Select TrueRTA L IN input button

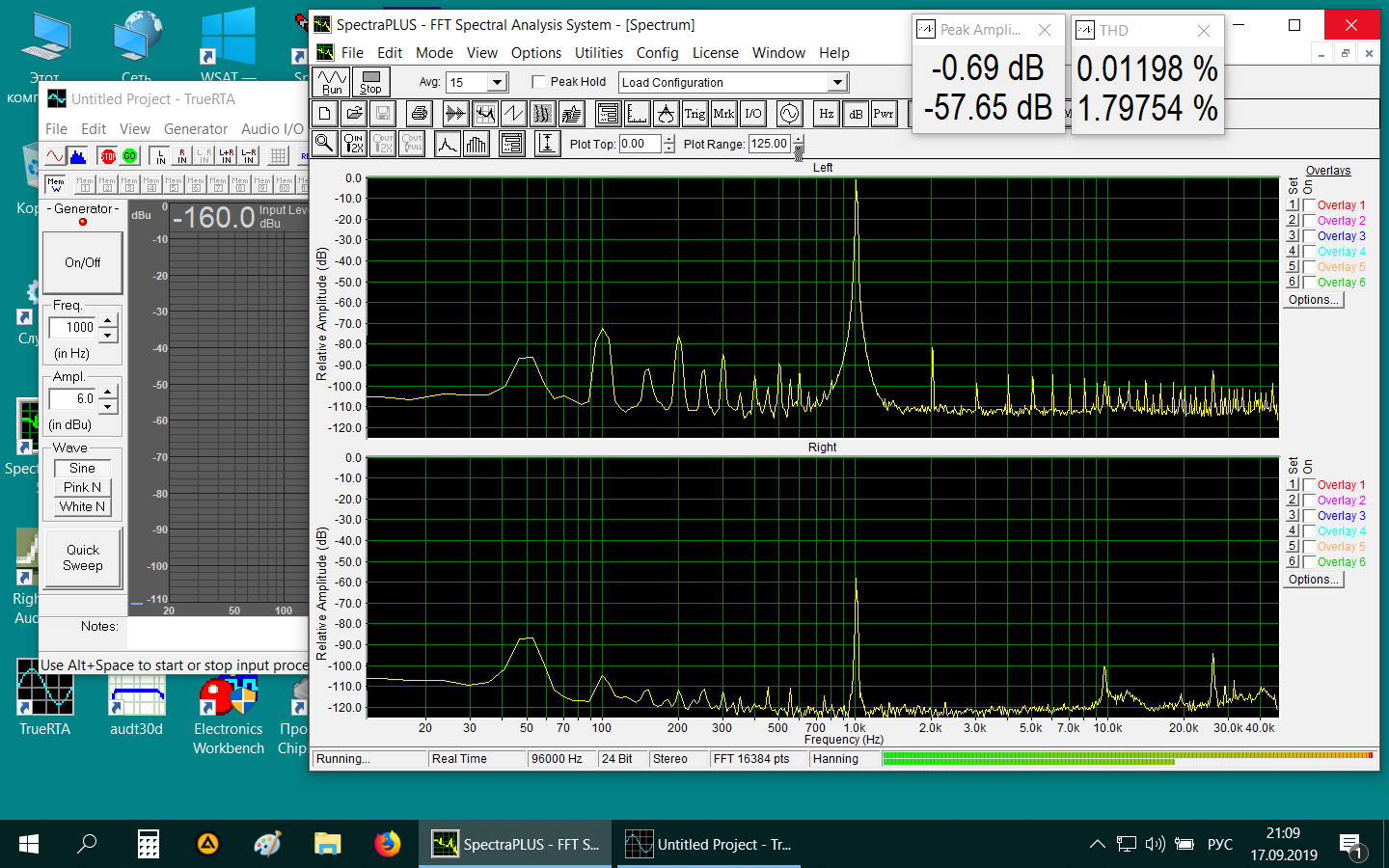(x=160, y=156)
